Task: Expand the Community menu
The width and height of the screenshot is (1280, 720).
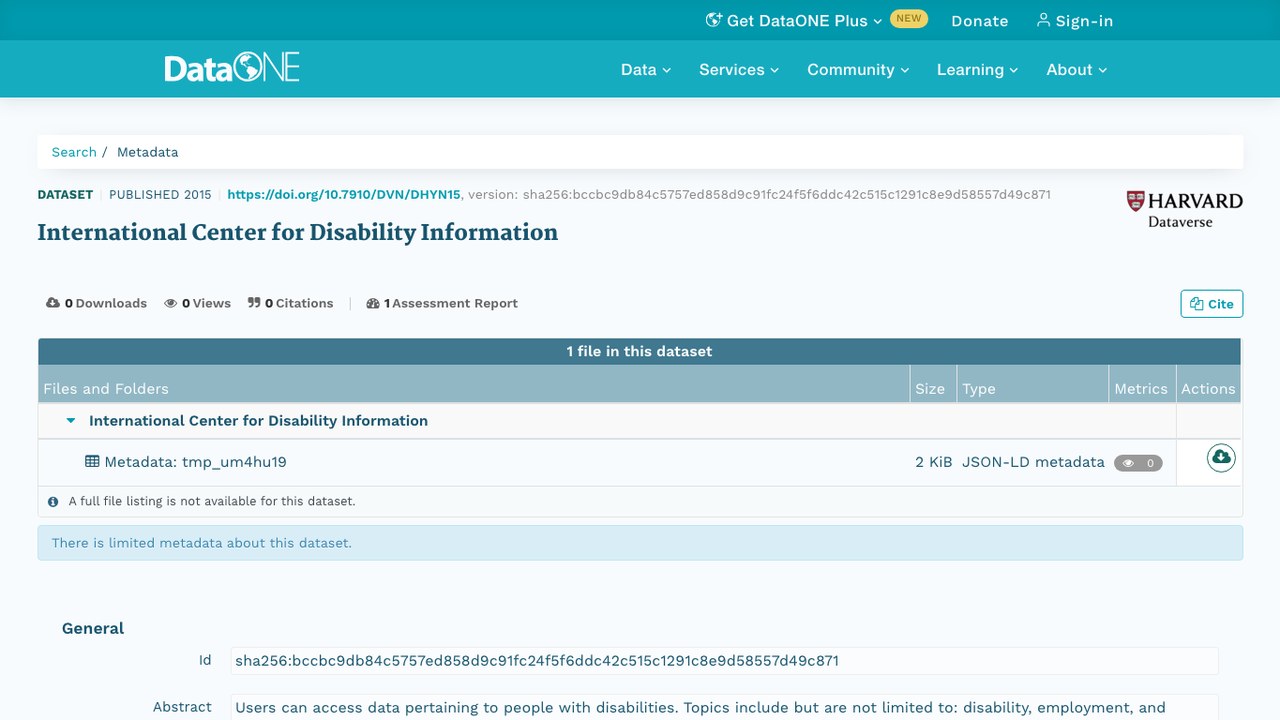Action: (x=858, y=69)
